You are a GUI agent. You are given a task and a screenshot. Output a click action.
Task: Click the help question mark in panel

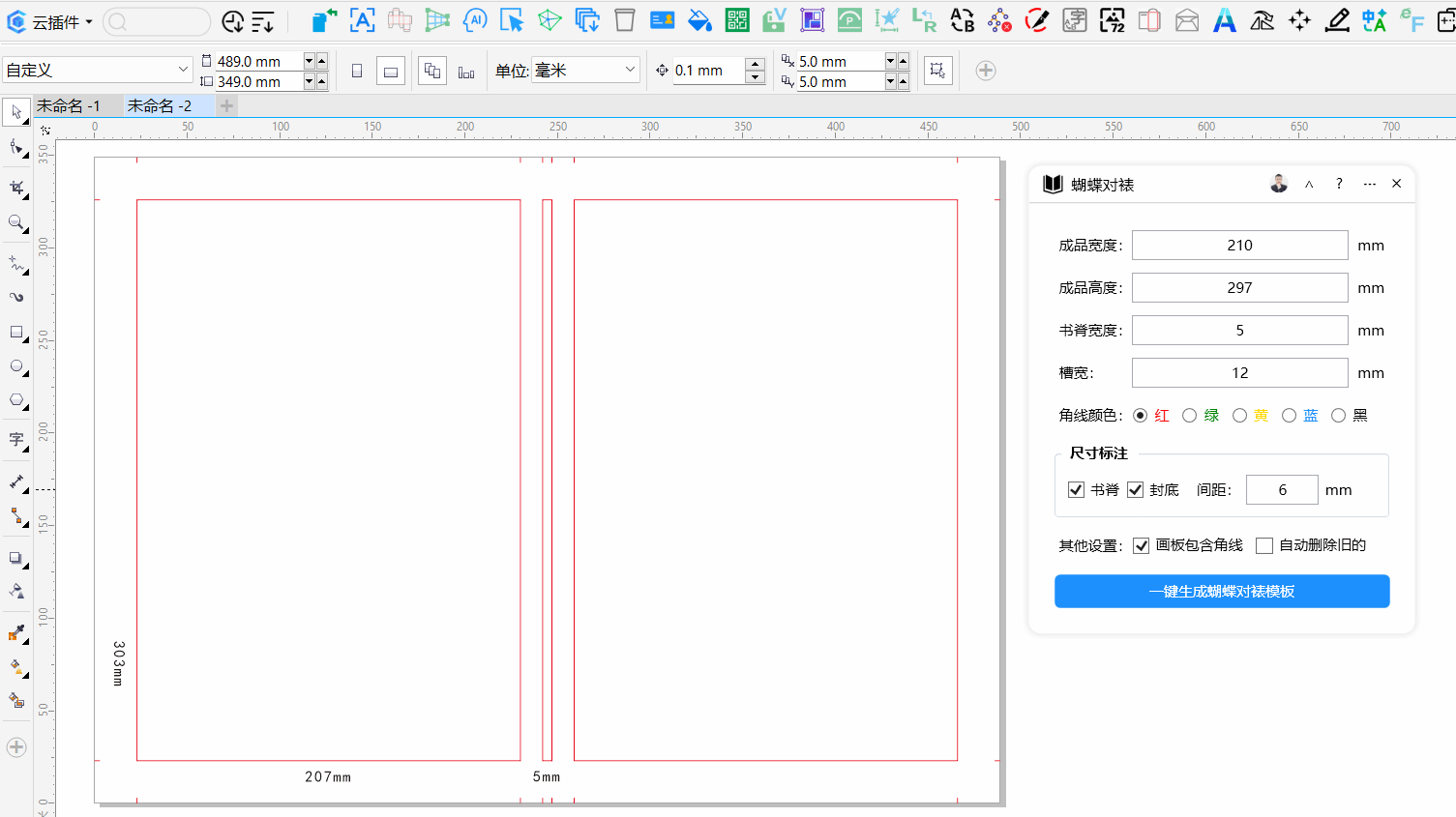[x=1339, y=184]
